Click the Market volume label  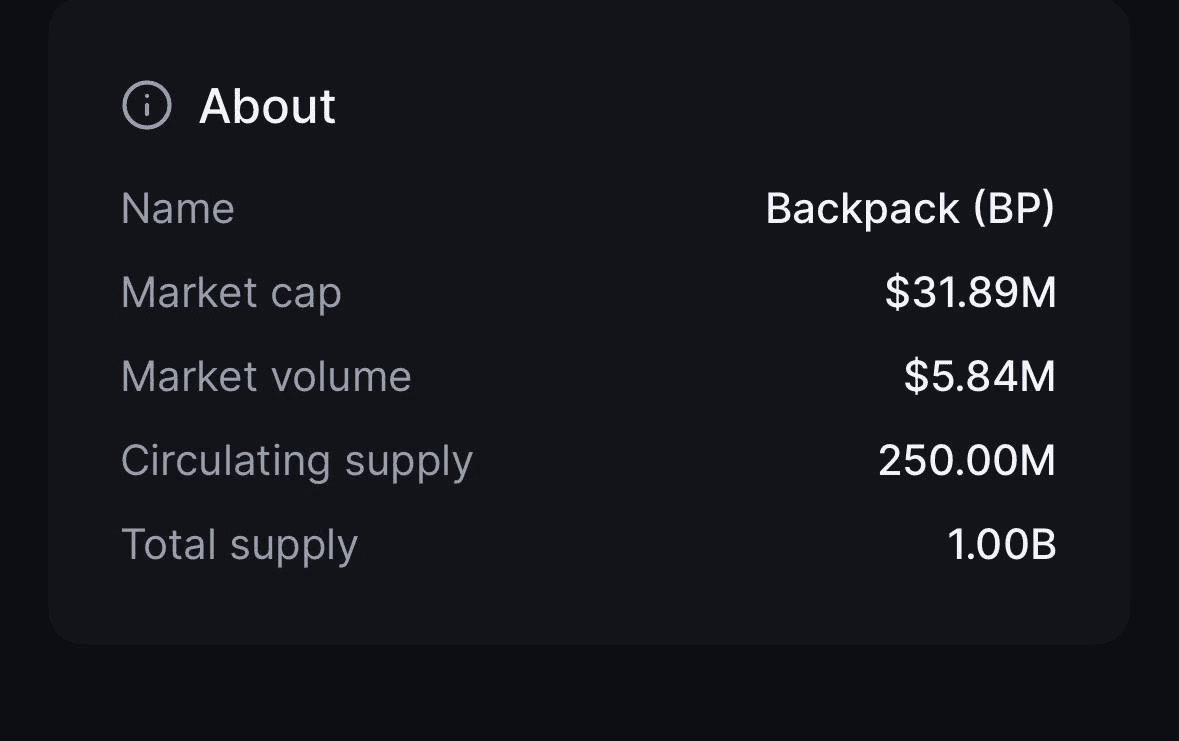point(266,377)
